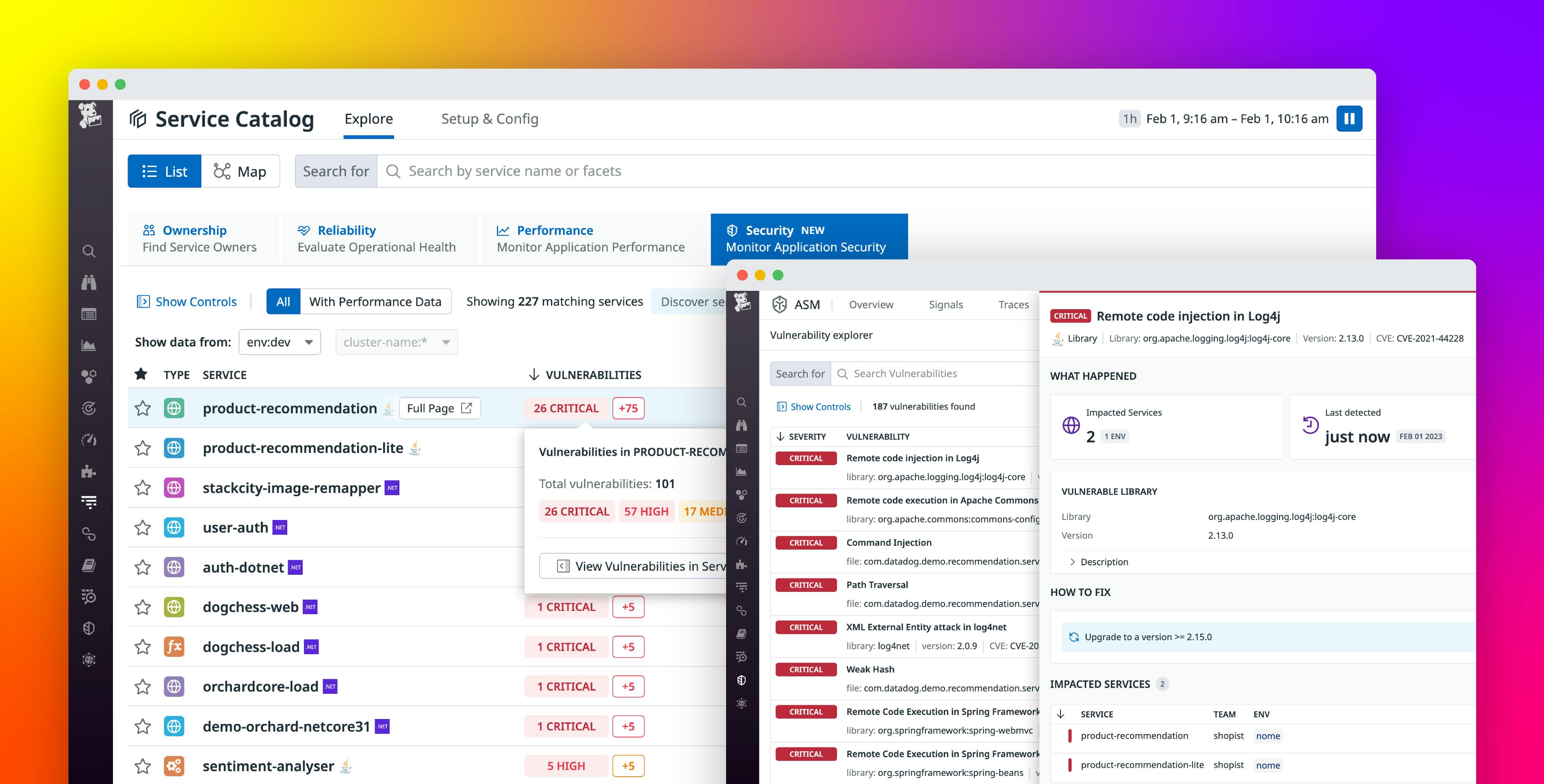Switch to Map view
The width and height of the screenshot is (1544, 784).
pyautogui.click(x=241, y=171)
